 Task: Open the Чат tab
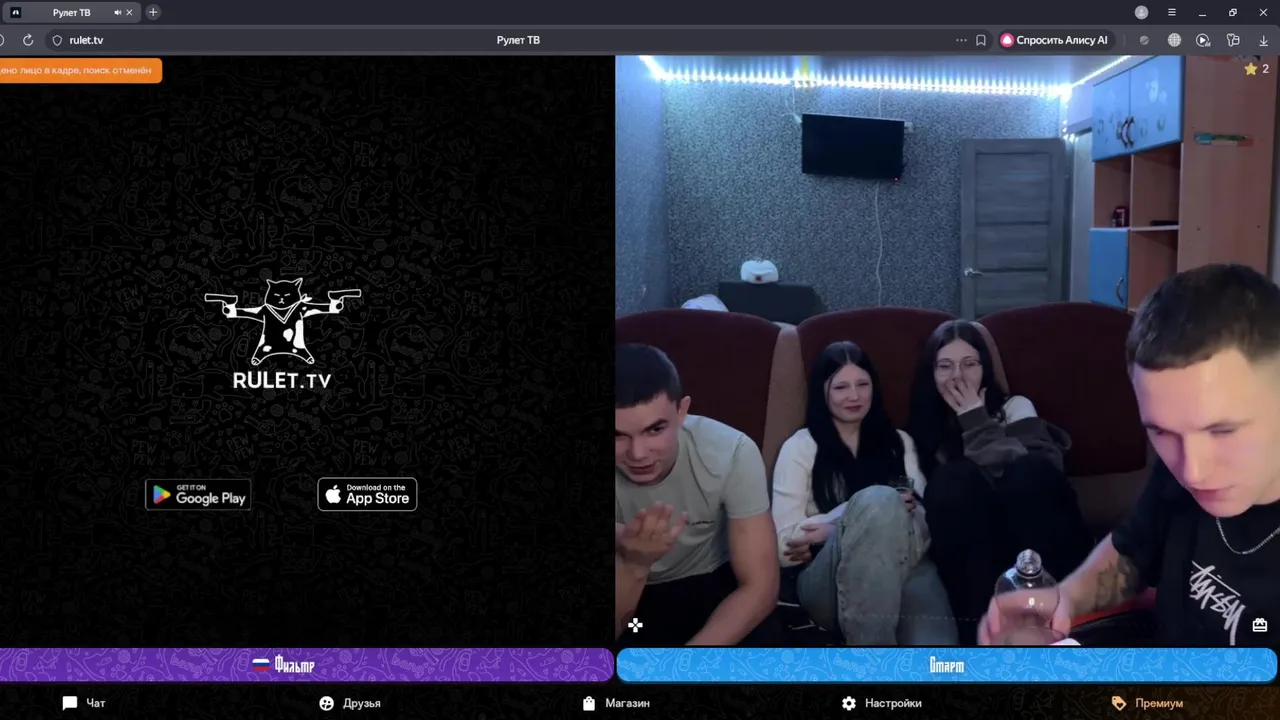(84, 703)
